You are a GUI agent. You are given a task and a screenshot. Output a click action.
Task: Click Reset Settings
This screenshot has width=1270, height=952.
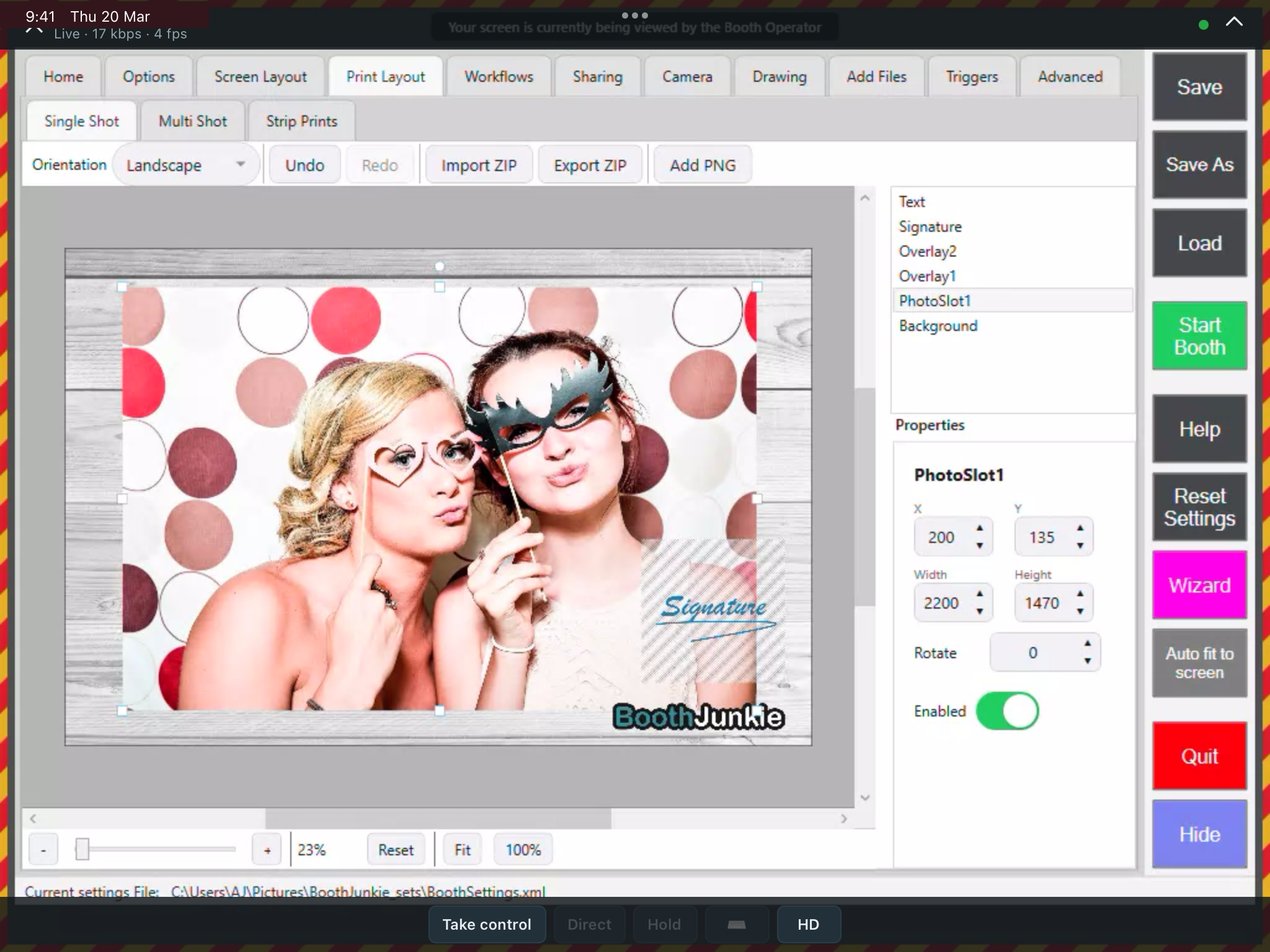[x=1199, y=507]
